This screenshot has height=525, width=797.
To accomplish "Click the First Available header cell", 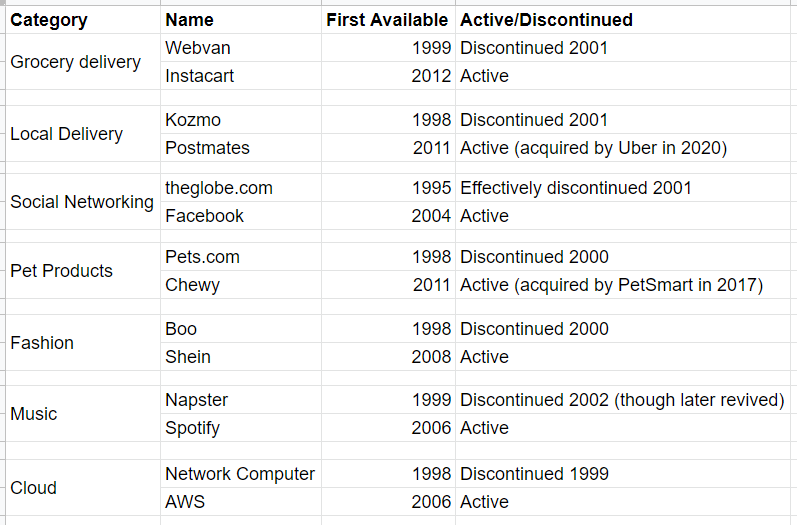I will click(388, 20).
